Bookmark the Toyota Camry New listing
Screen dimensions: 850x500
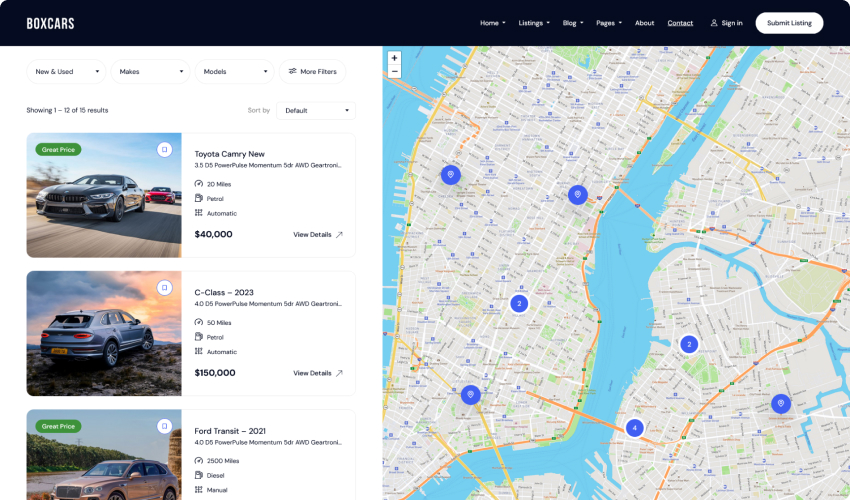(x=164, y=149)
